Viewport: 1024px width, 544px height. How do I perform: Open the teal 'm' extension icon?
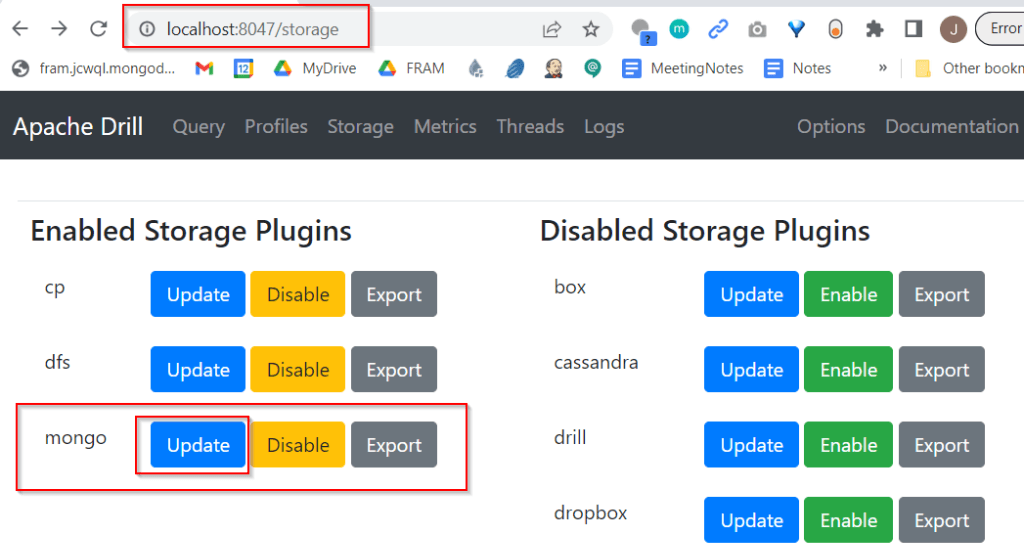pyautogui.click(x=679, y=29)
